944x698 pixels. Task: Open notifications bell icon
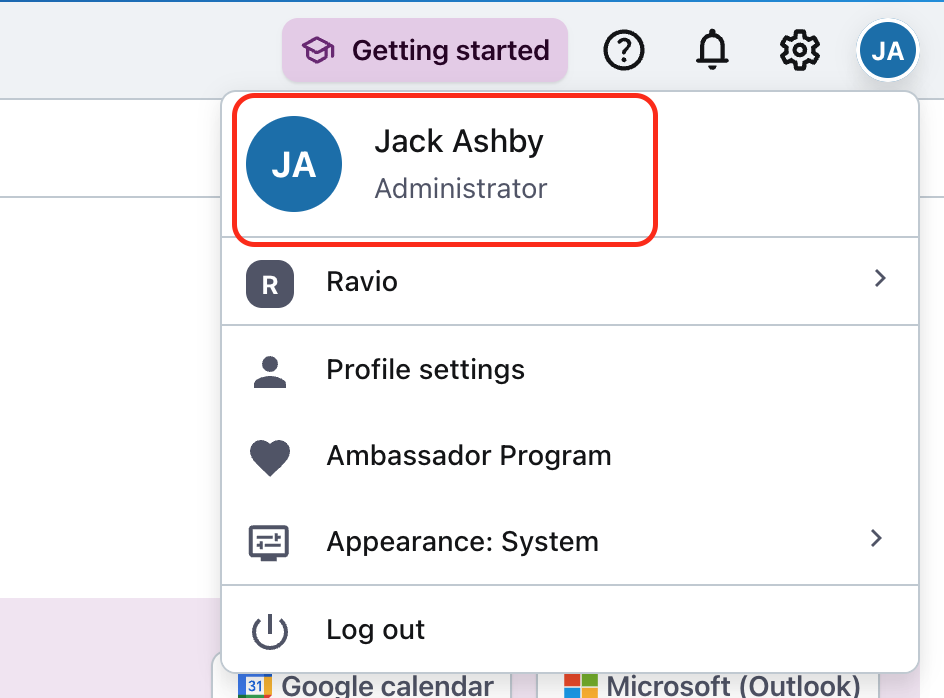click(712, 49)
